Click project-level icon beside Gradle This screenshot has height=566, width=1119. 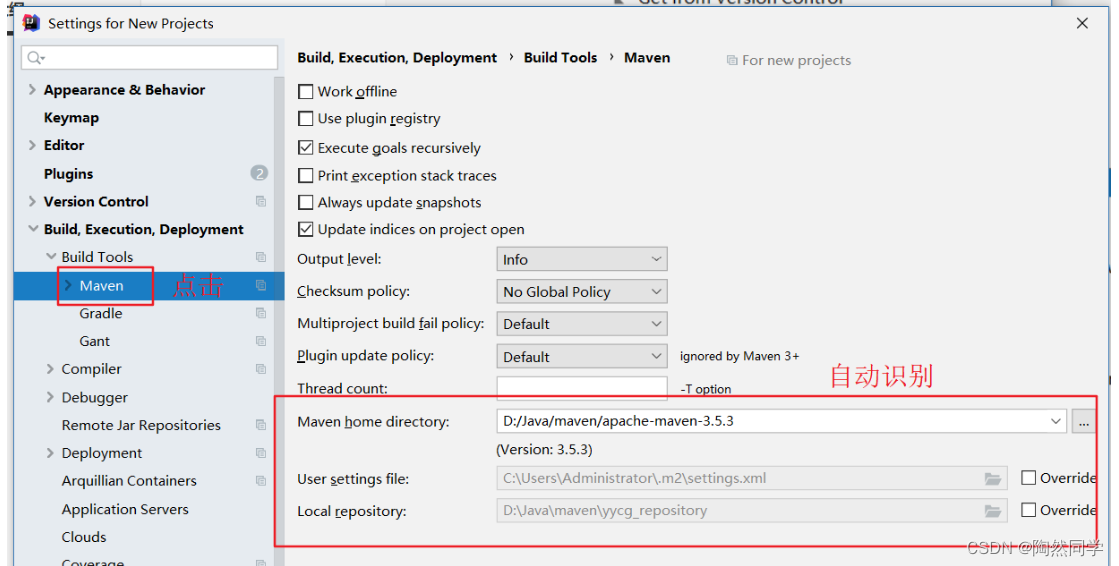(260, 313)
